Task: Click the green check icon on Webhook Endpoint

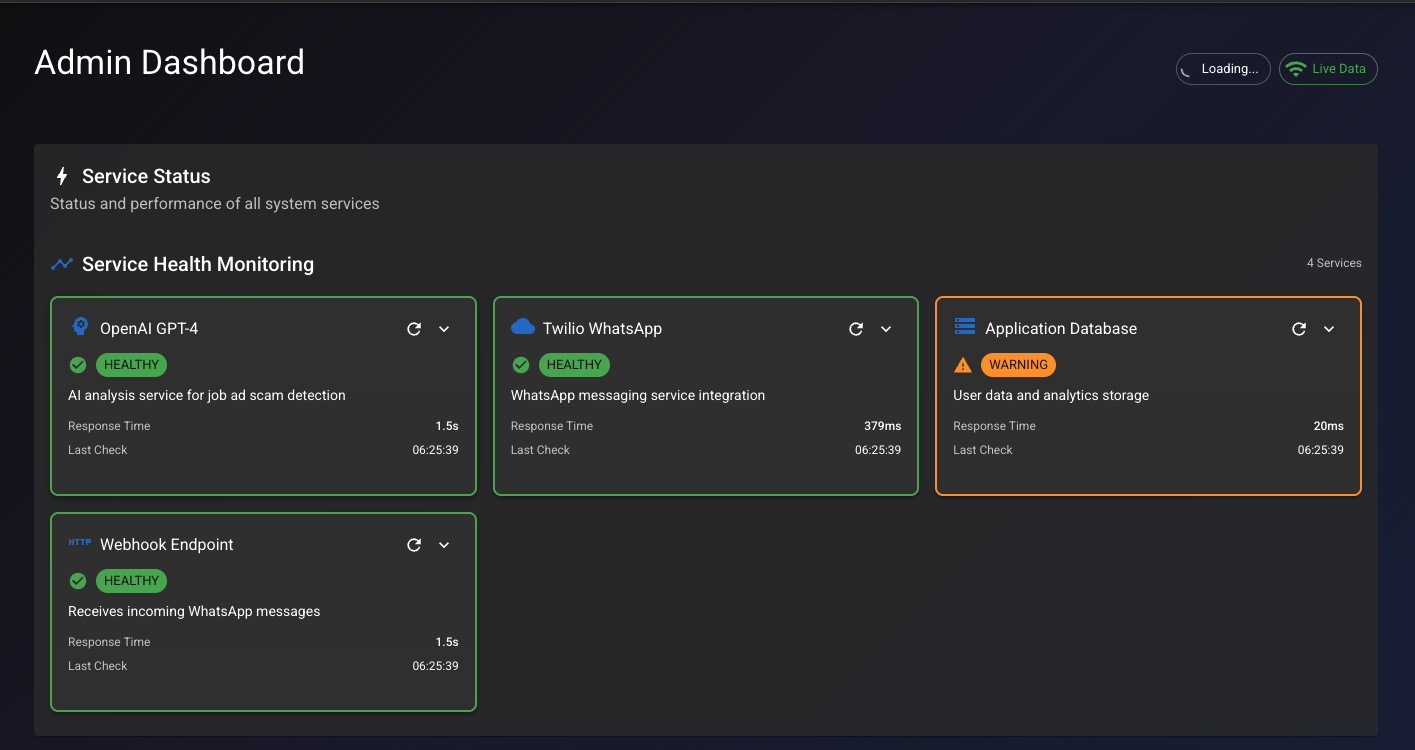Action: coord(78,581)
